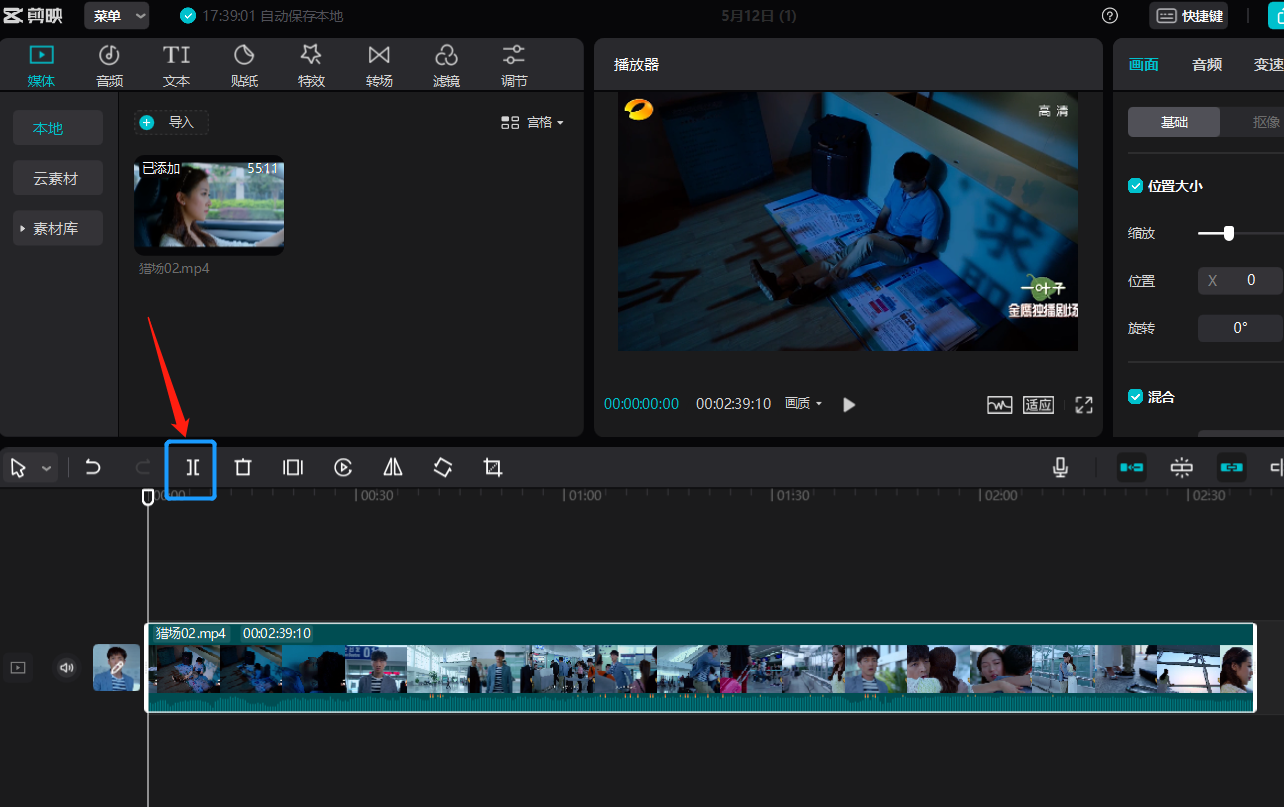Viewport: 1284px width, 807px height.
Task: Expand the 素材库 tree item
Action: [58, 229]
